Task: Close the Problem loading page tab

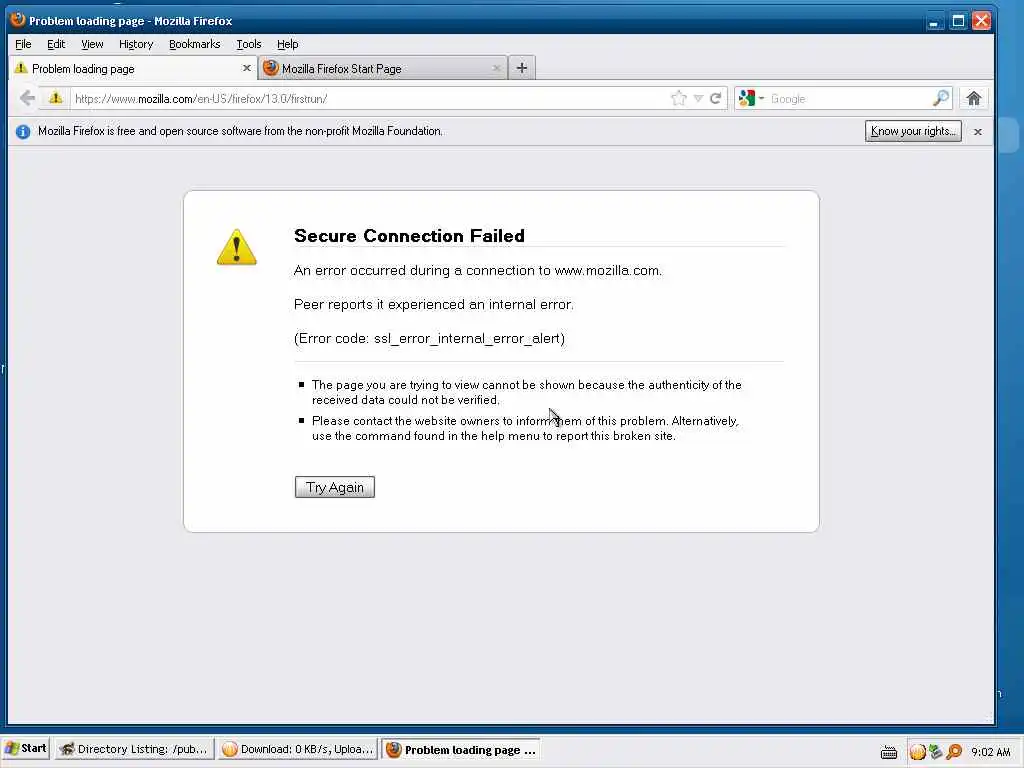Action: pos(246,68)
